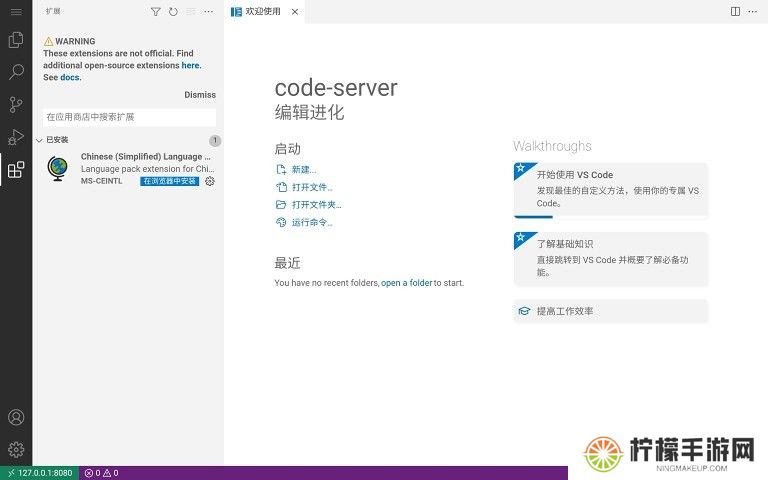Clear extensions search results icon
The image size is (768, 480).
click(x=191, y=12)
